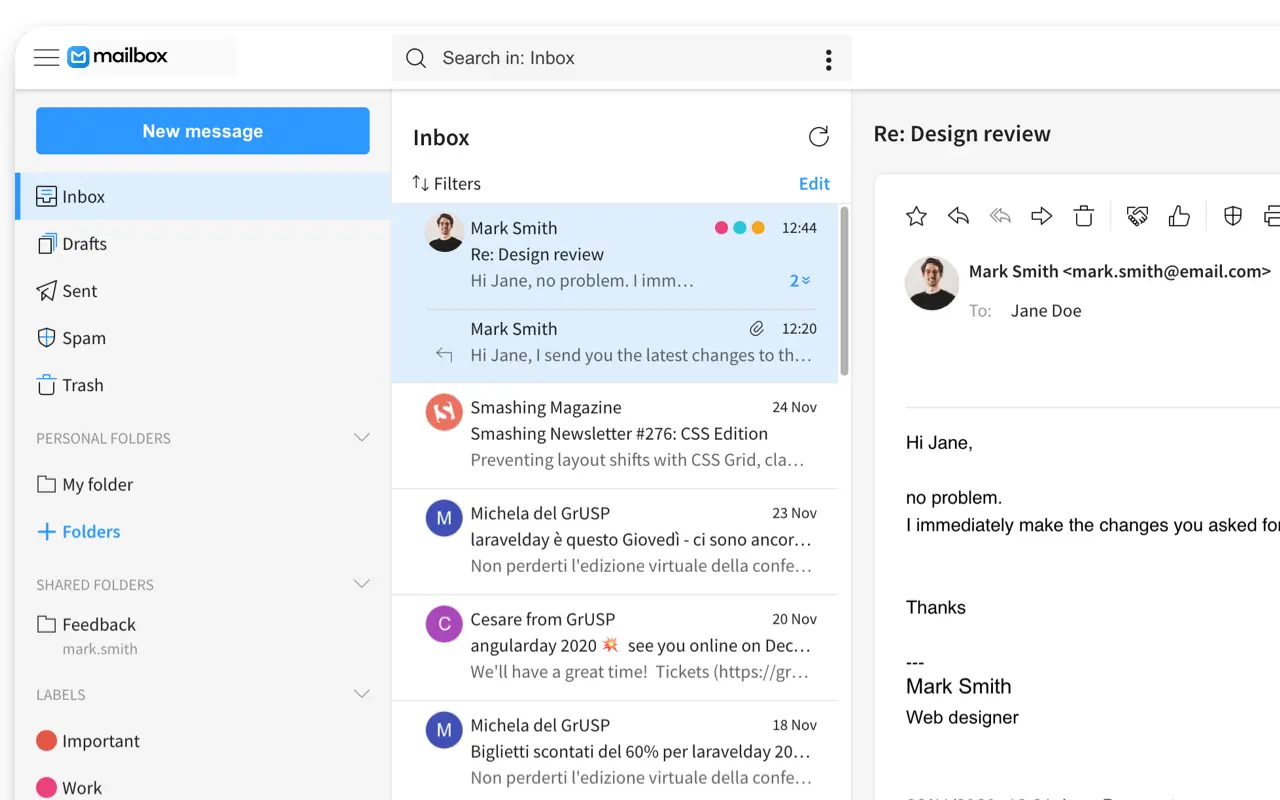Click the Edit link in Inbox

[x=814, y=184]
